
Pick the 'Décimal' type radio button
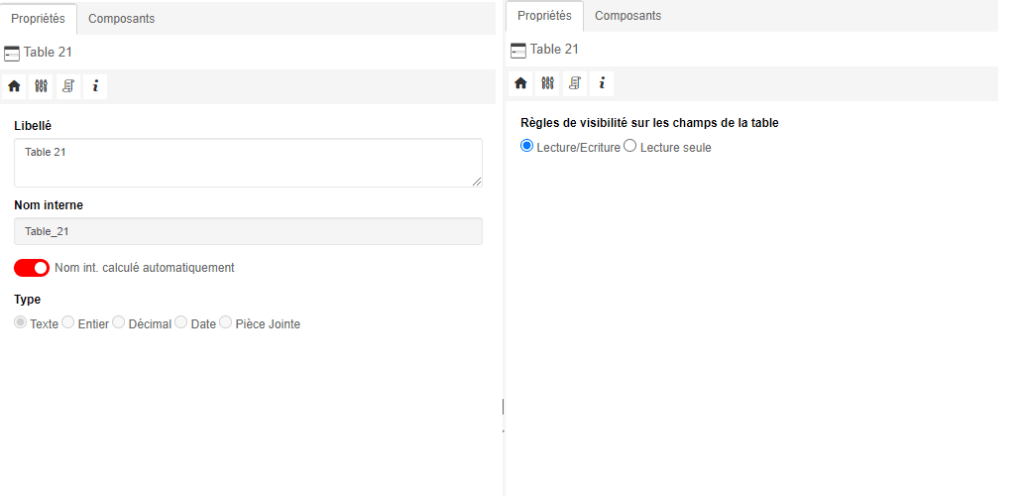pyautogui.click(x=119, y=323)
